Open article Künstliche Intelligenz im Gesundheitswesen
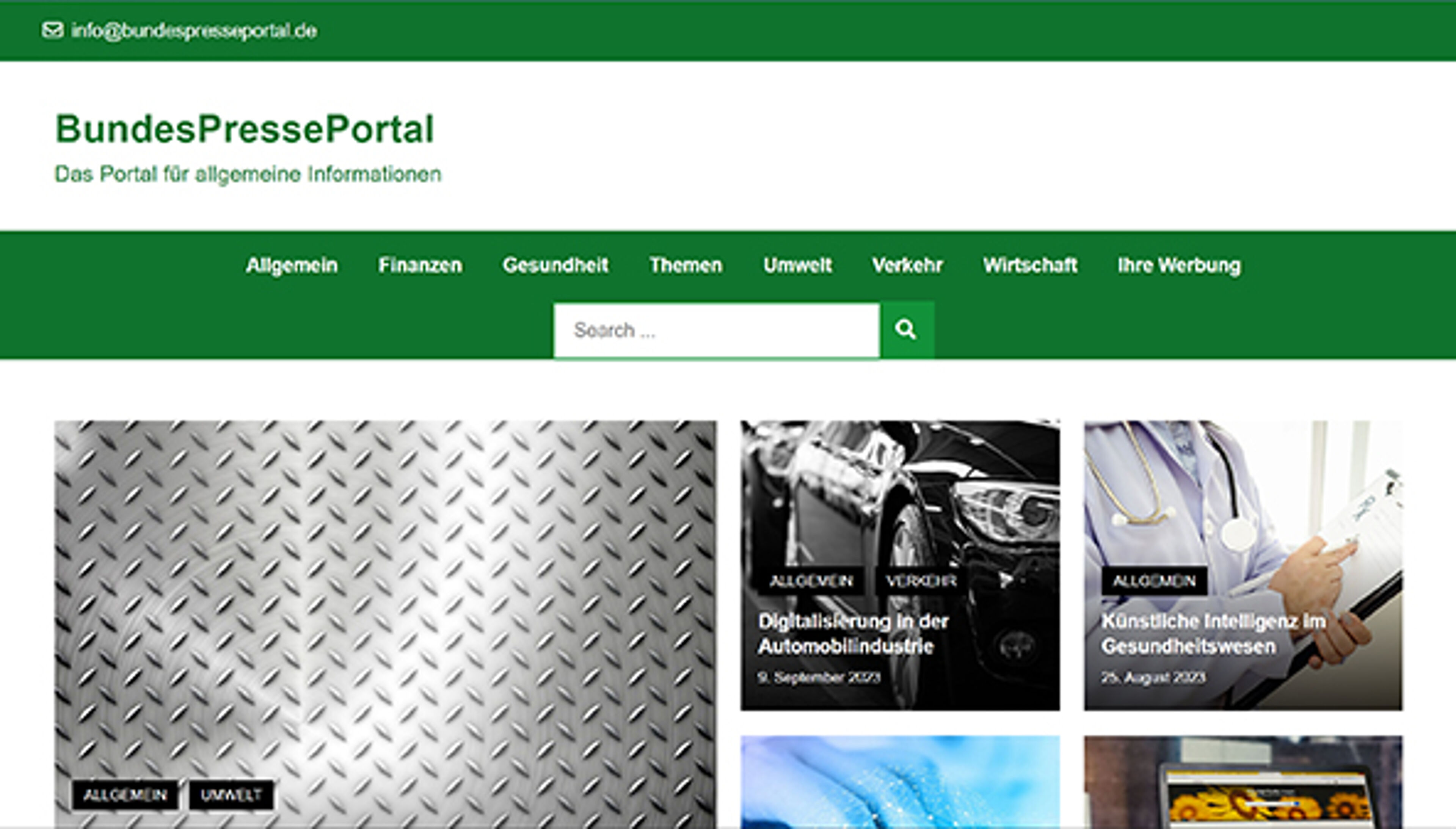 click(x=1214, y=634)
